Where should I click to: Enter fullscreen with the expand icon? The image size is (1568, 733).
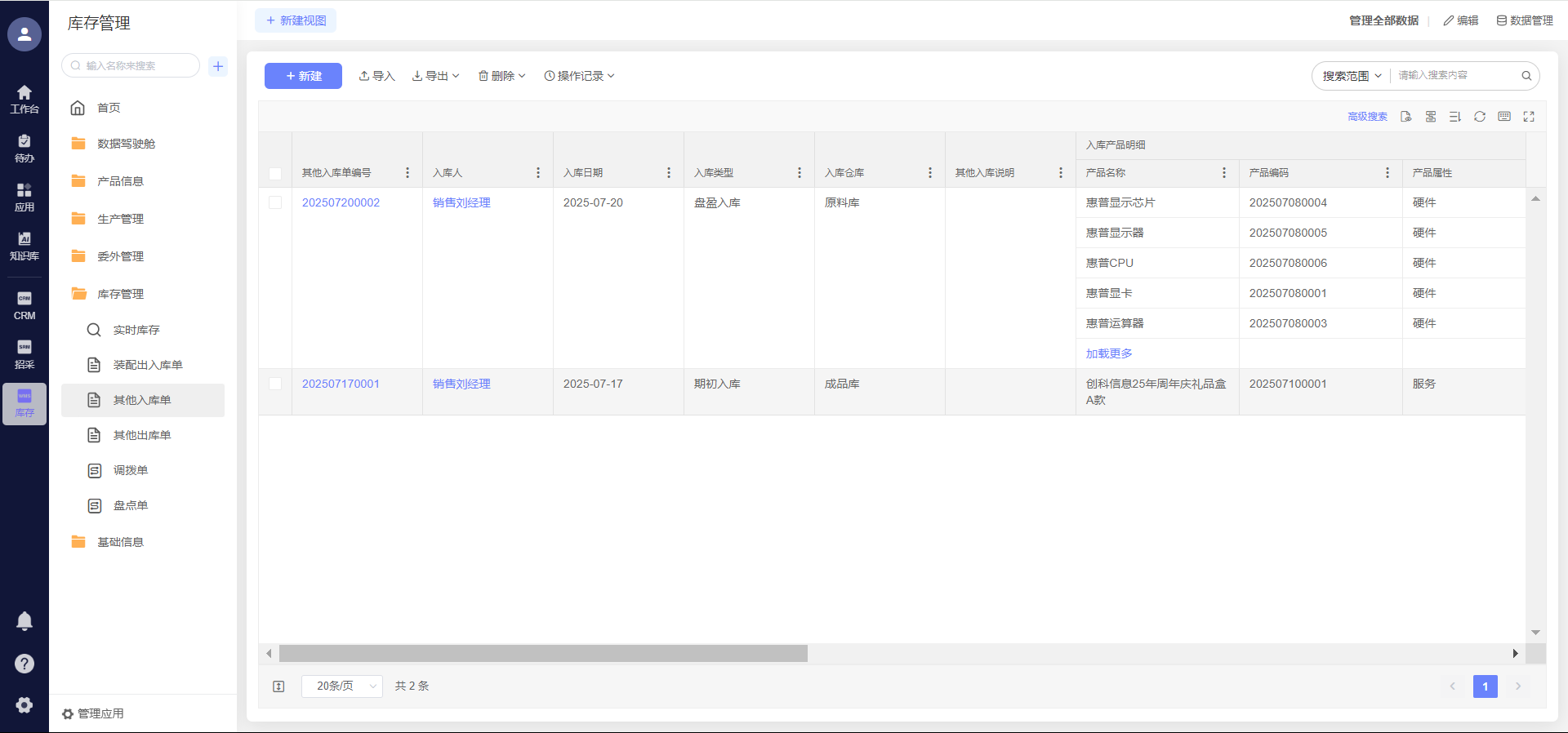pyautogui.click(x=1529, y=117)
